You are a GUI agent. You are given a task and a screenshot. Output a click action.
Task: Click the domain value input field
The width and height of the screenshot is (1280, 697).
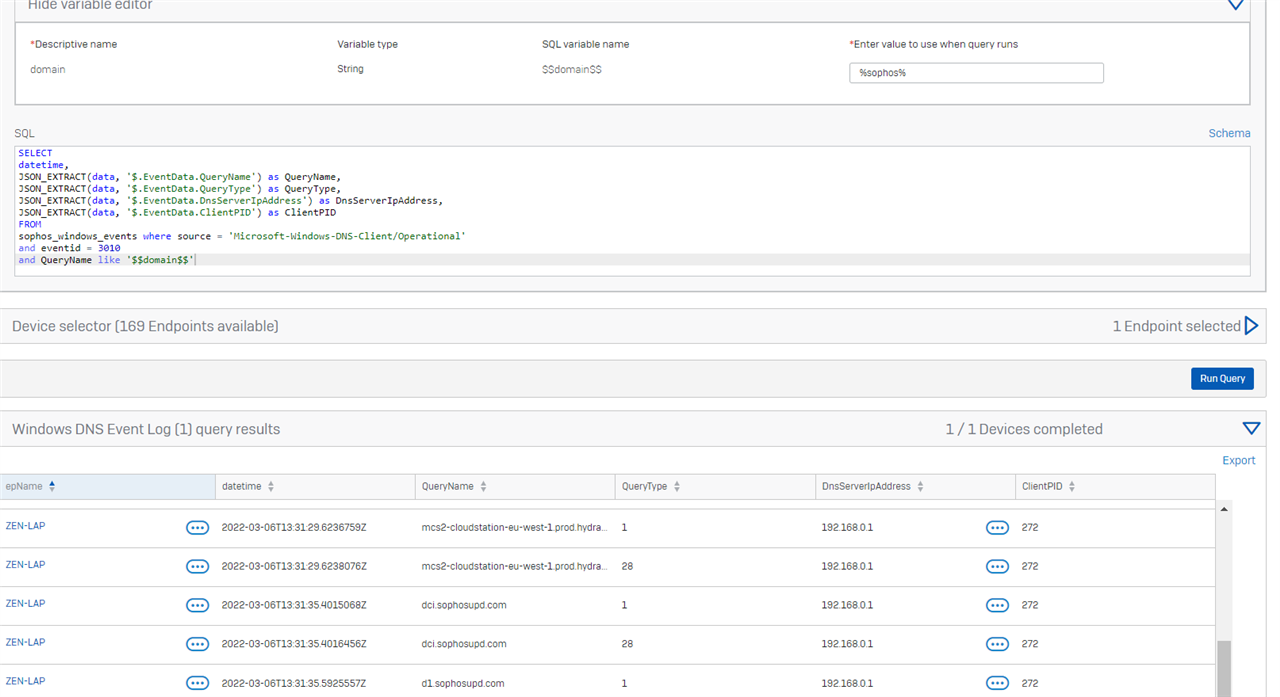click(x=976, y=73)
